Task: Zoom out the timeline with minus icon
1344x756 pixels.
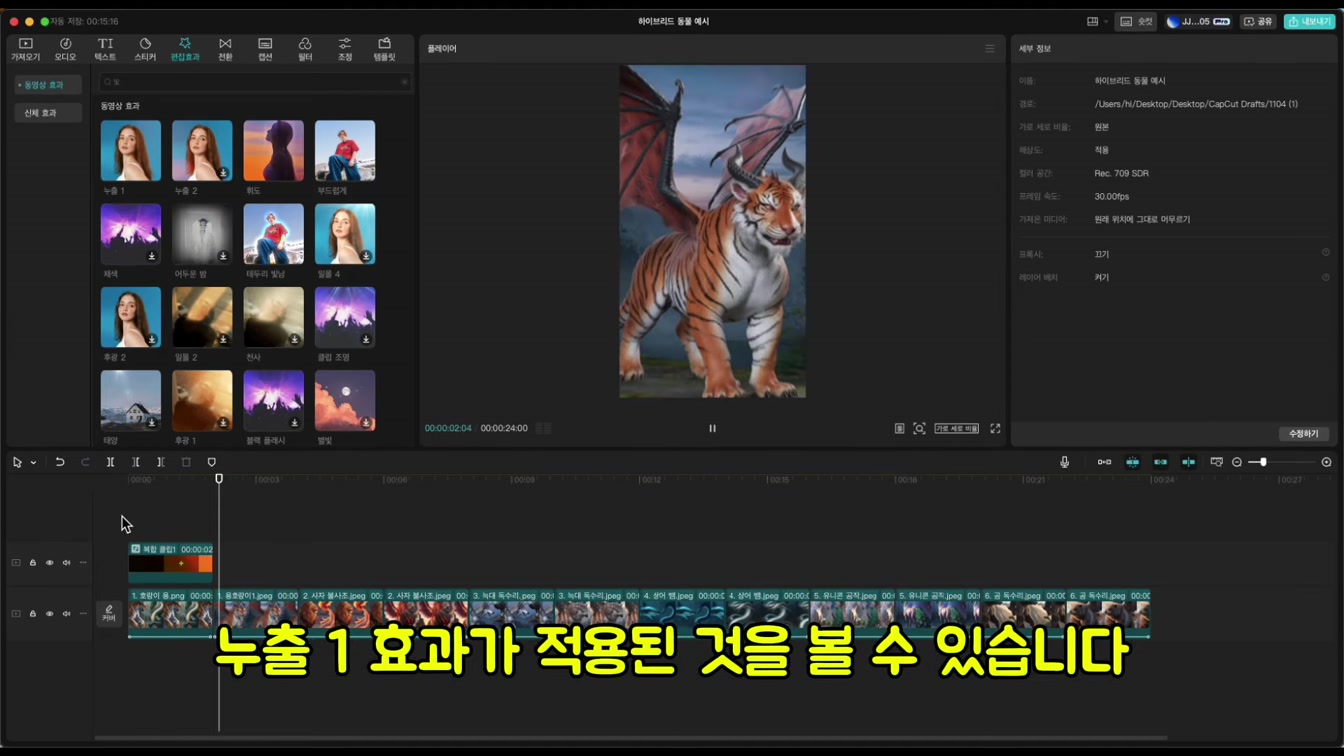Action: tap(1237, 462)
